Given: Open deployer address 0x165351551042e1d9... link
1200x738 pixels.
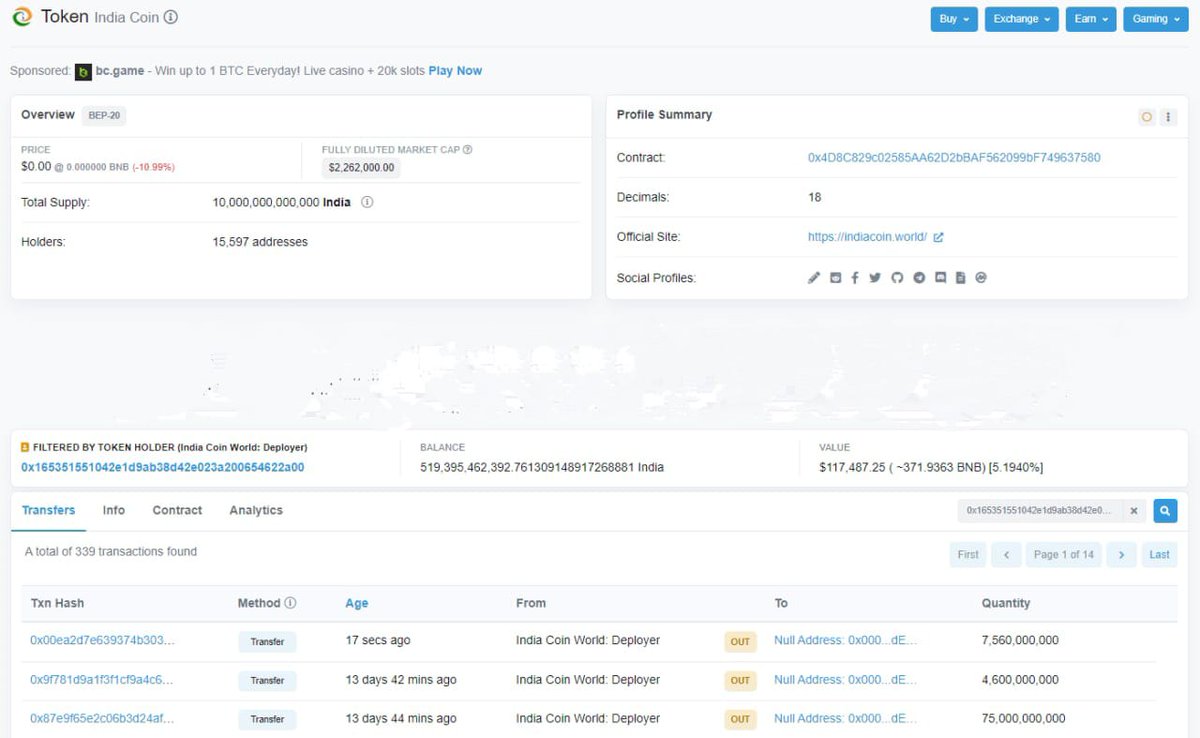Looking at the screenshot, I should (163, 467).
